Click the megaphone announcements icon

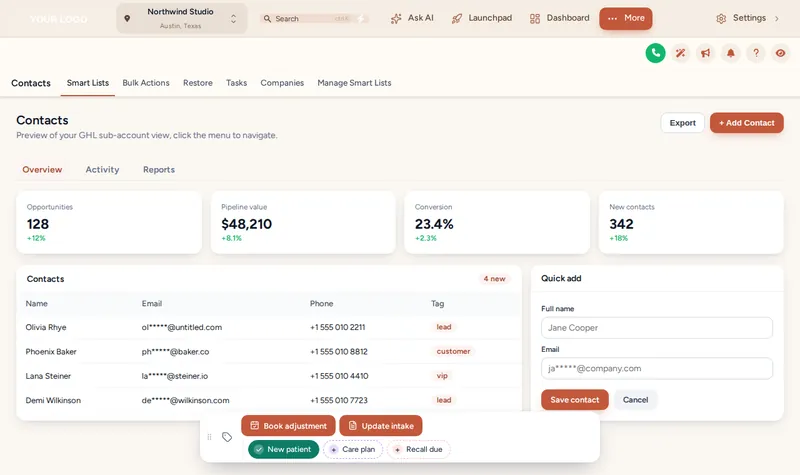706,53
